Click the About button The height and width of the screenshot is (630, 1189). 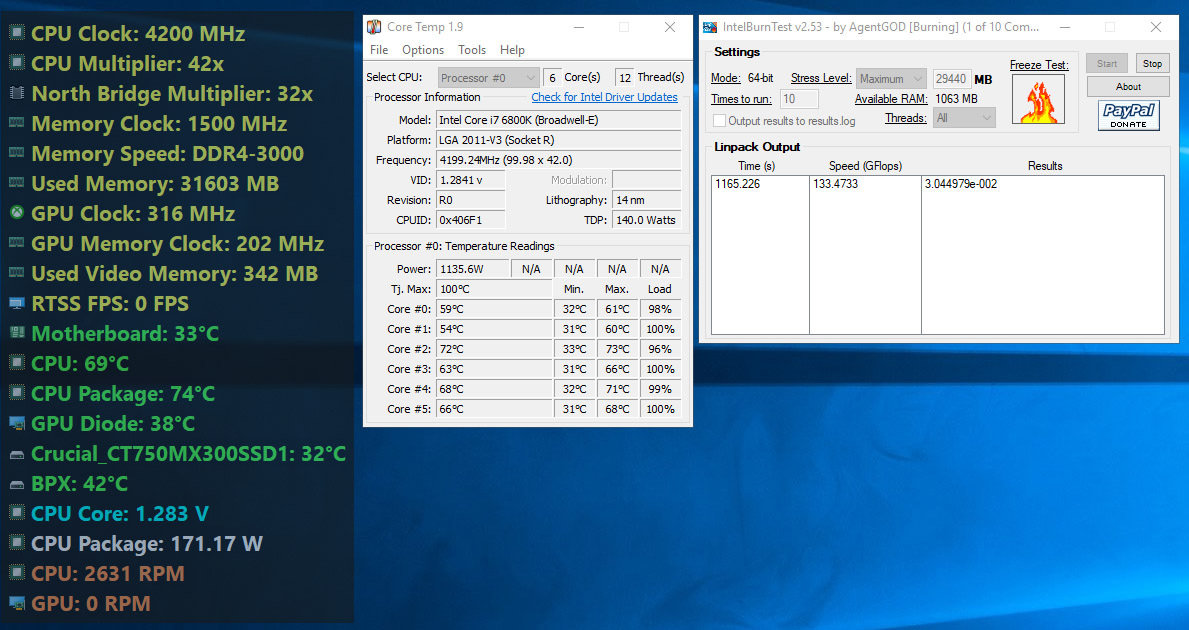(1128, 87)
